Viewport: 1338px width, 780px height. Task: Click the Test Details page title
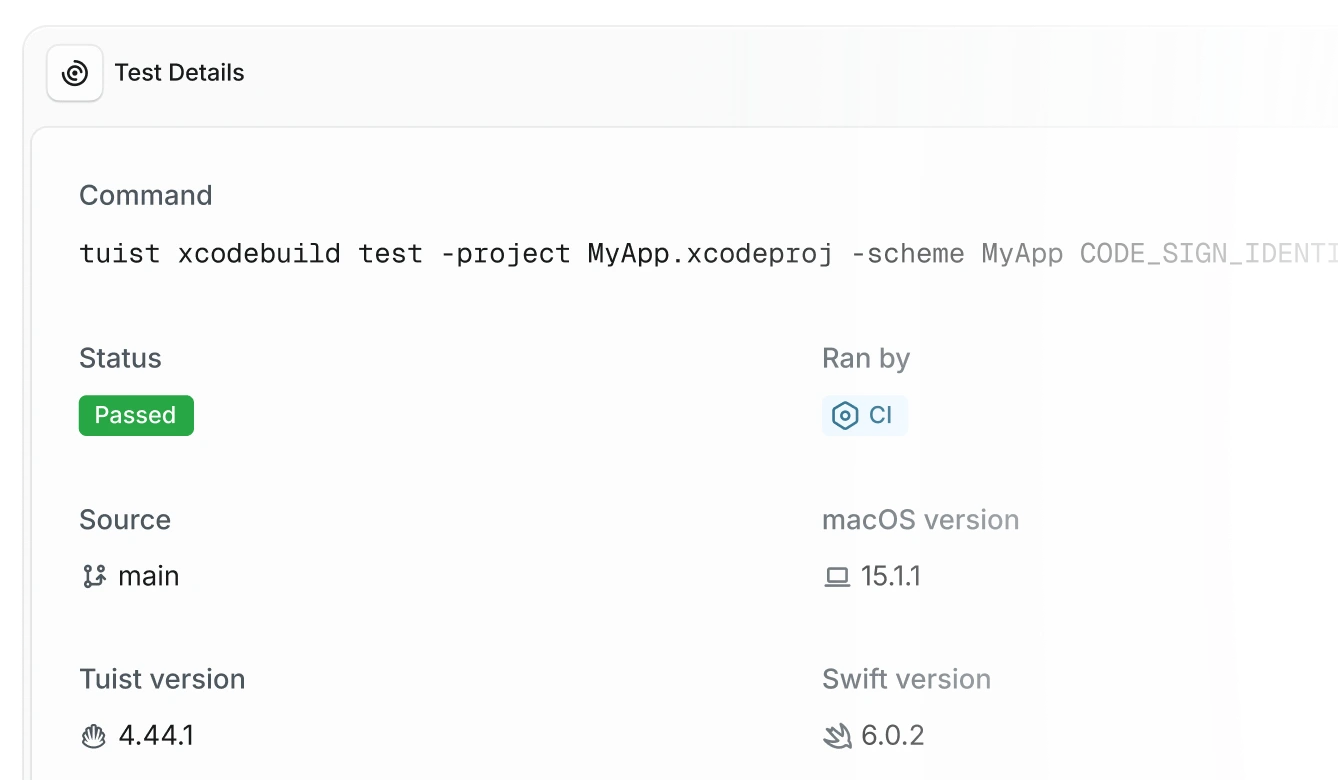click(x=179, y=73)
